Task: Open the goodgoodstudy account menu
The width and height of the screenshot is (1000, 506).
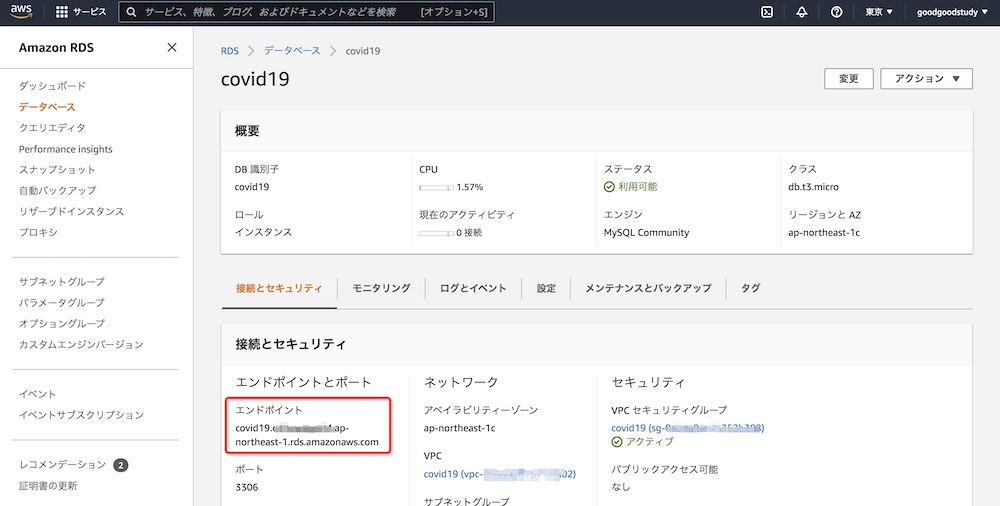Action: click(953, 12)
